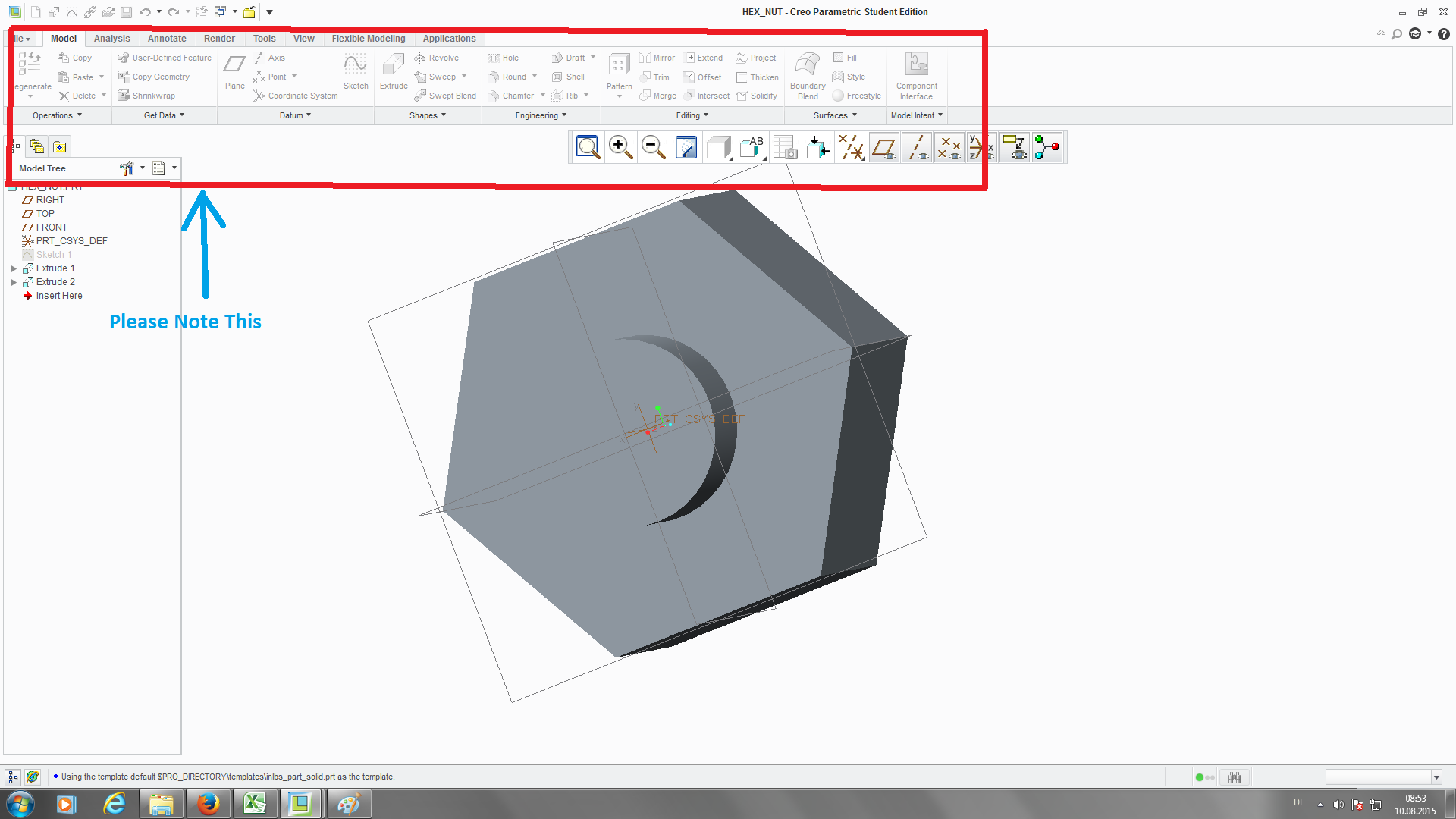Click the Axis datum tool
The image size is (1456, 819).
[269, 58]
